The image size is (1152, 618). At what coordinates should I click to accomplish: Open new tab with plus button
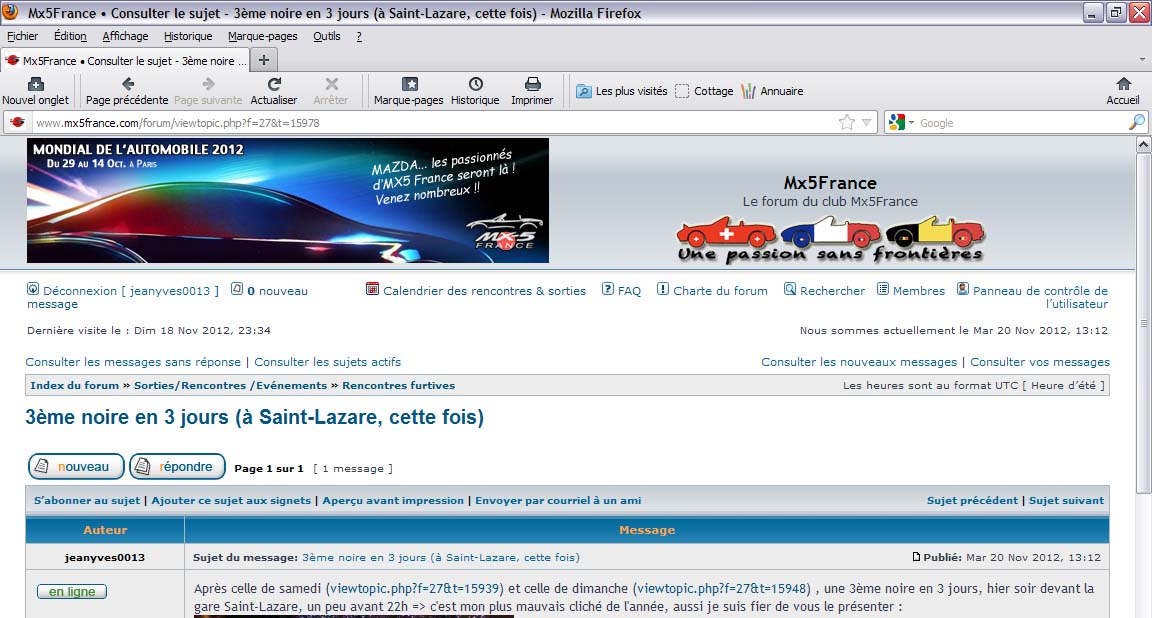click(x=264, y=60)
